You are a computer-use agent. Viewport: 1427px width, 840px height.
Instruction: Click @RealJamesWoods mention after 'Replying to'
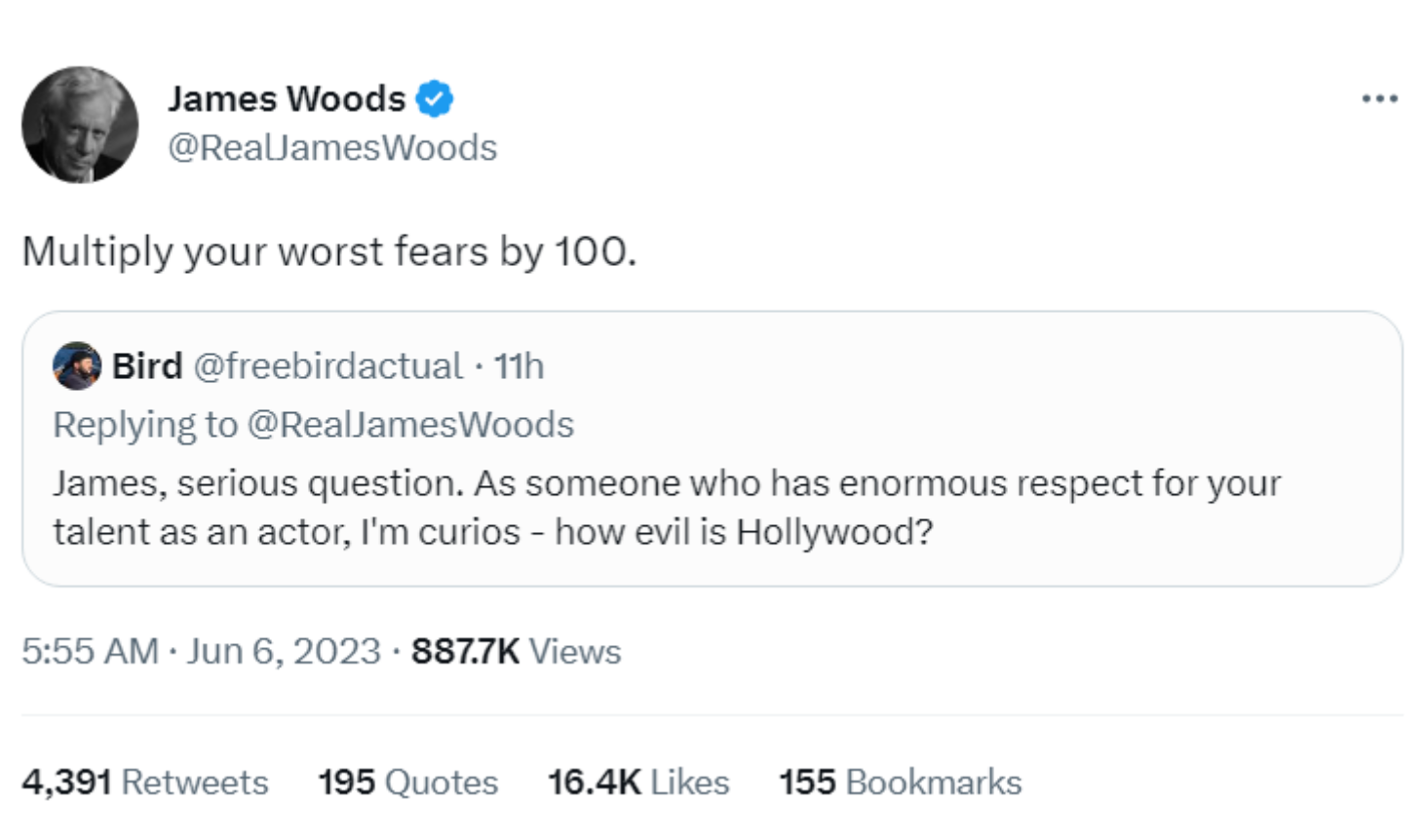tap(410, 425)
